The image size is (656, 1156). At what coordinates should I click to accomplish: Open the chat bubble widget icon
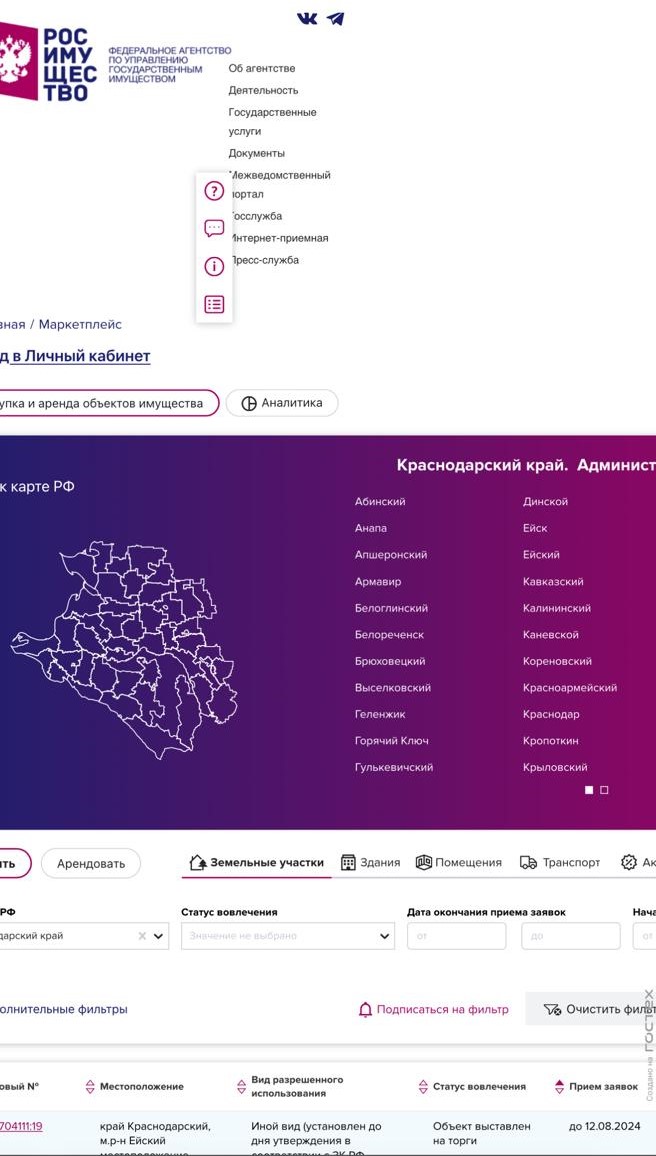214,229
